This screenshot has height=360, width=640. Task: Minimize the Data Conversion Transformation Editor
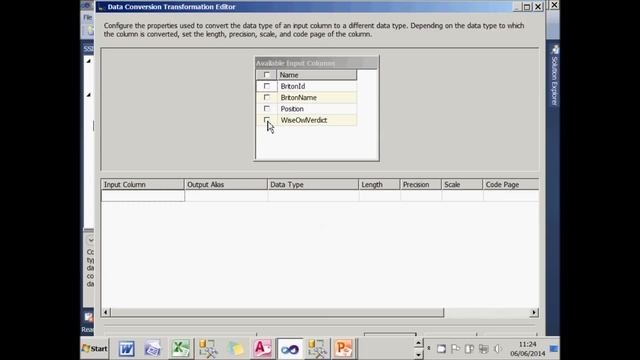click(517, 7)
